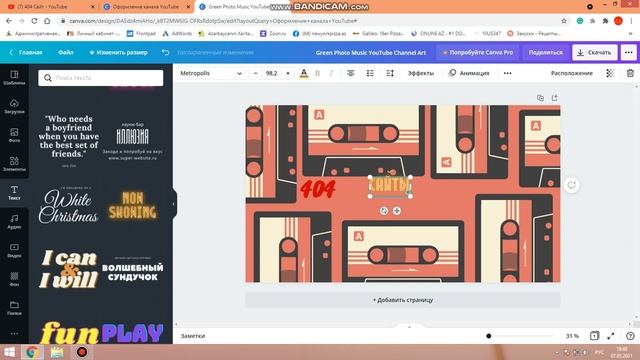This screenshot has width=640, height=360.
Task: Open the Folders sidebar panel
Action: (14, 308)
